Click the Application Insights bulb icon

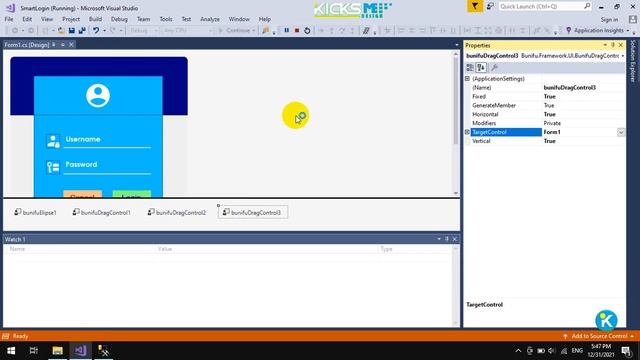point(569,31)
